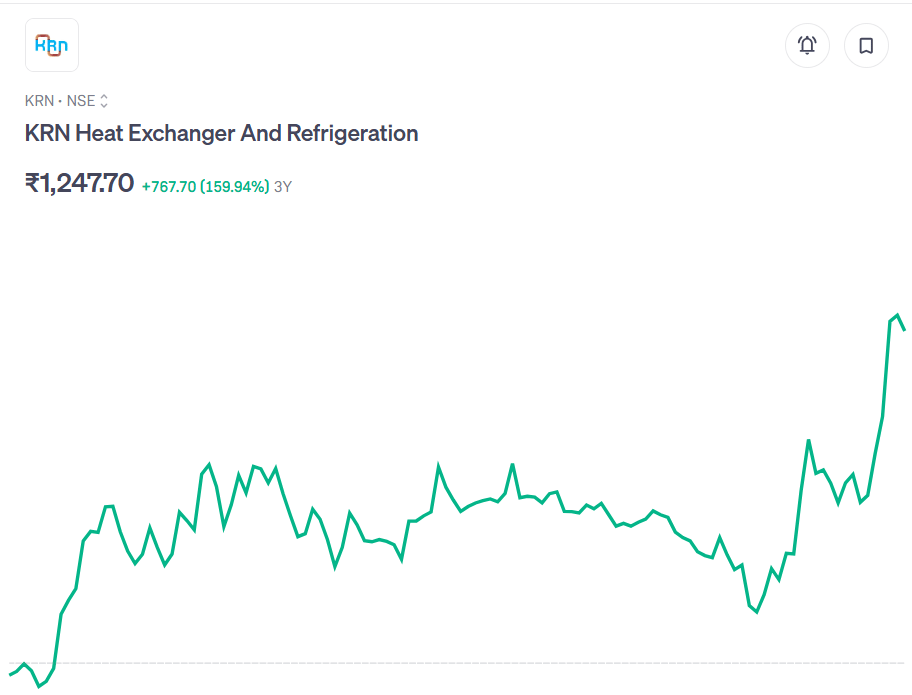Click the deep trough before the final rally
The image size is (912, 695).
(x=756, y=611)
